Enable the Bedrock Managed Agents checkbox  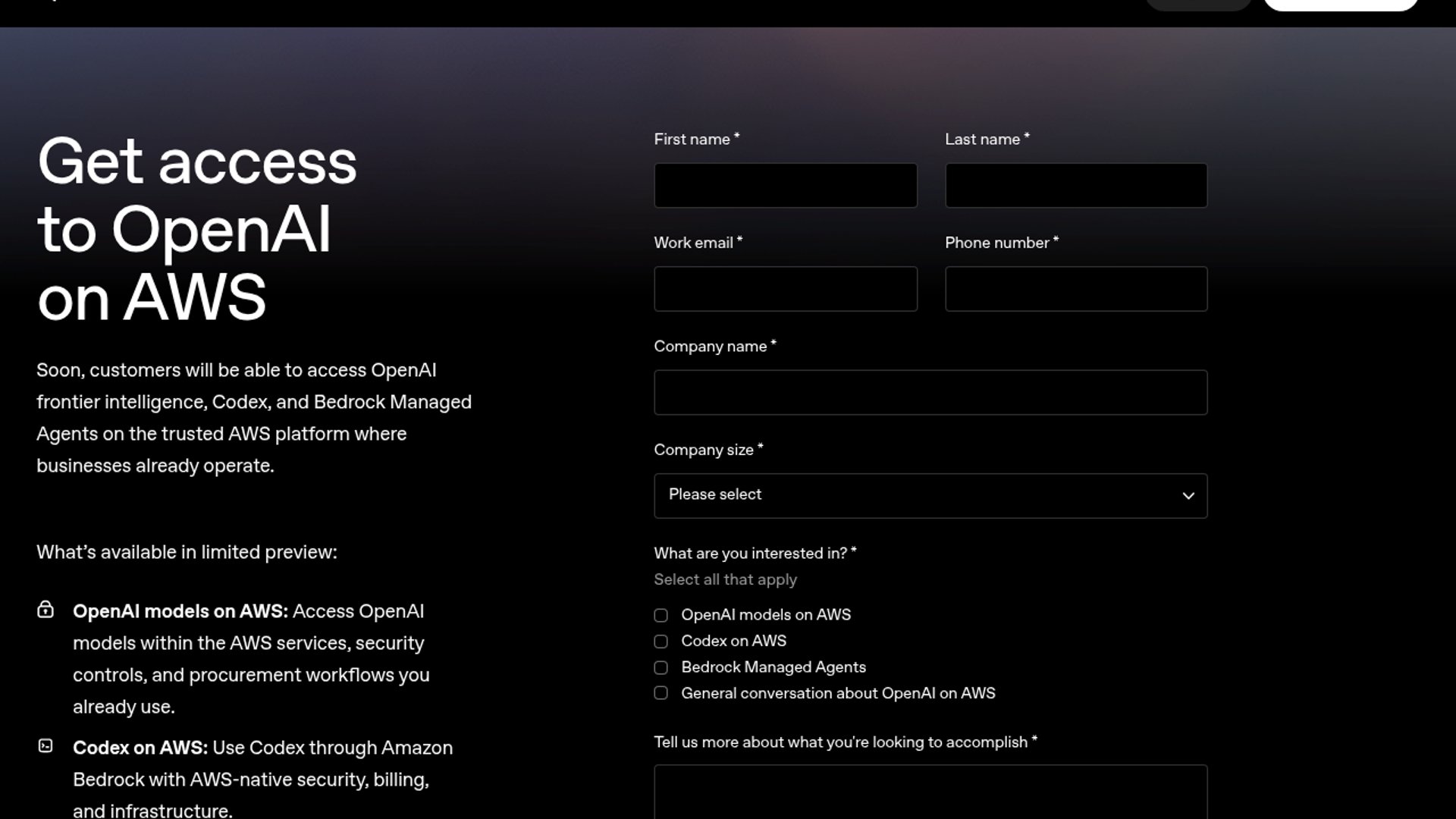(661, 668)
